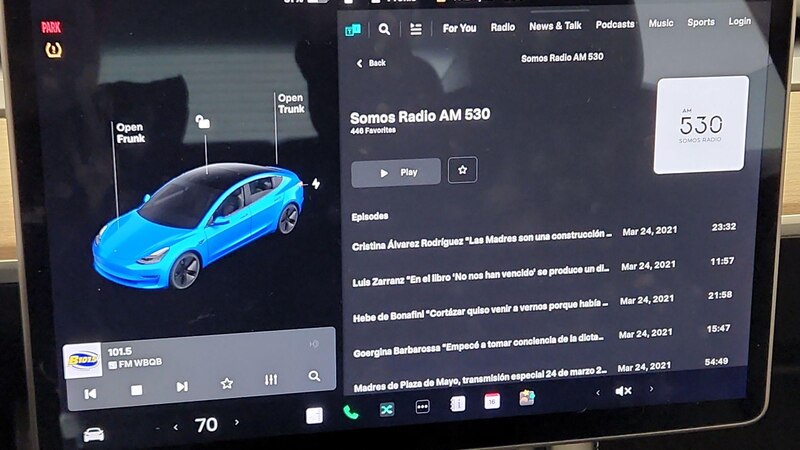Open the audio equalizer settings icon
Image resolution: width=800 pixels, height=450 pixels.
(x=271, y=380)
